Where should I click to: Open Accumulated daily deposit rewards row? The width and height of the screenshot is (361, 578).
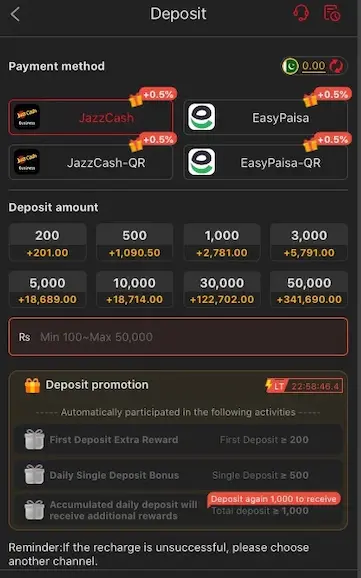[x=178, y=510]
